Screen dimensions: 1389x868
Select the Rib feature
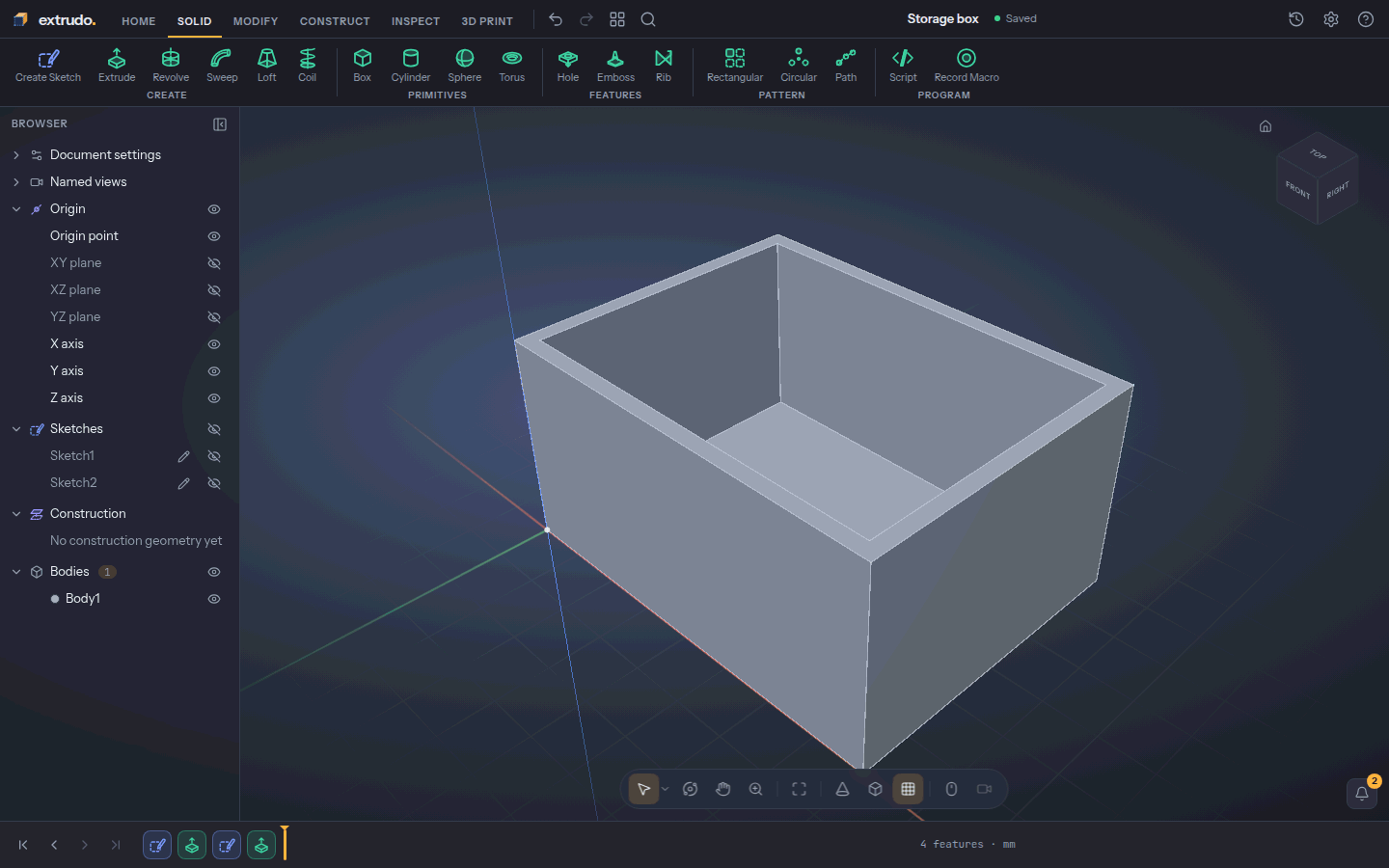coord(664,66)
